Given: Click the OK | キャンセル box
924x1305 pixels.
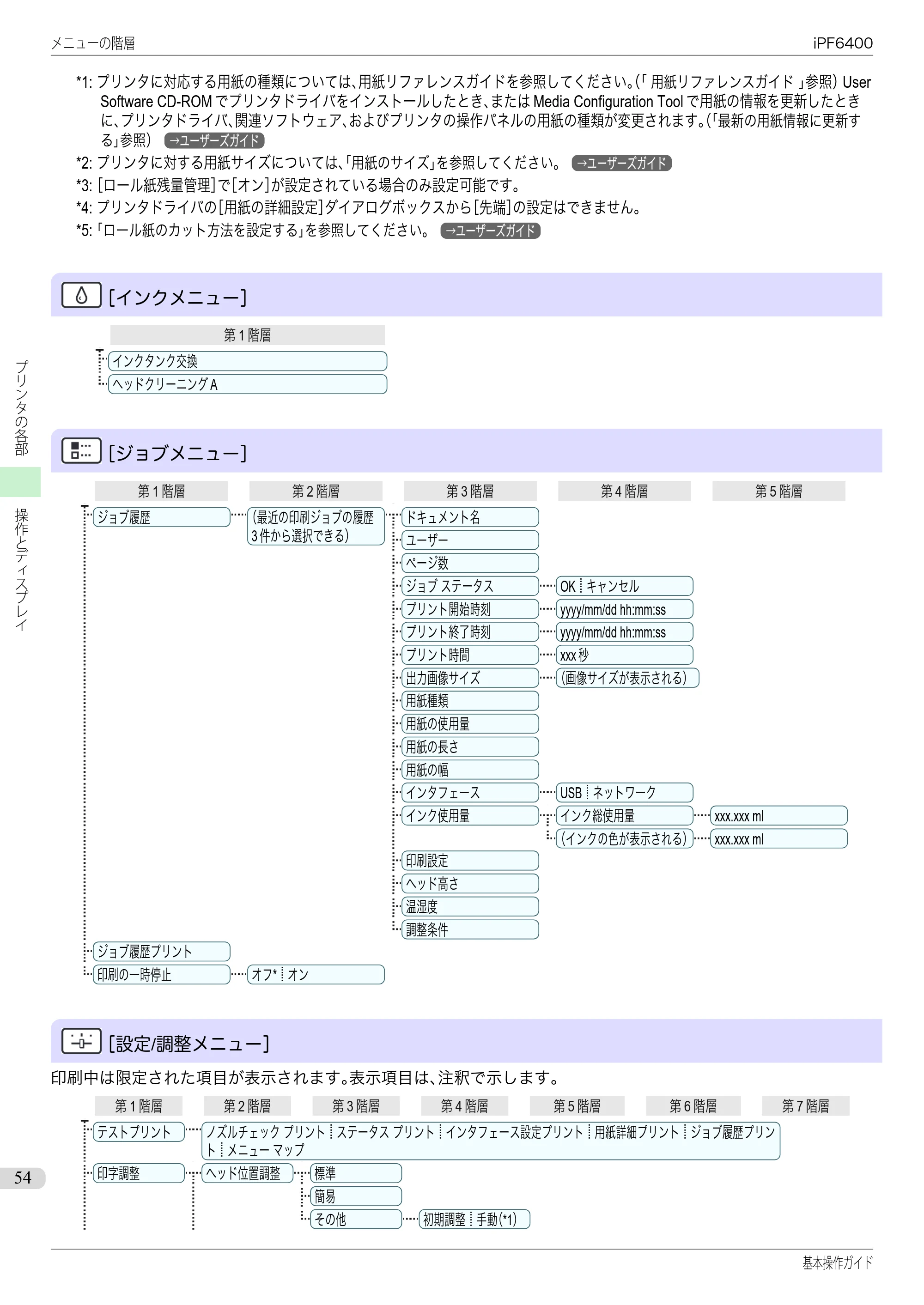Looking at the screenshot, I should click(x=624, y=586).
